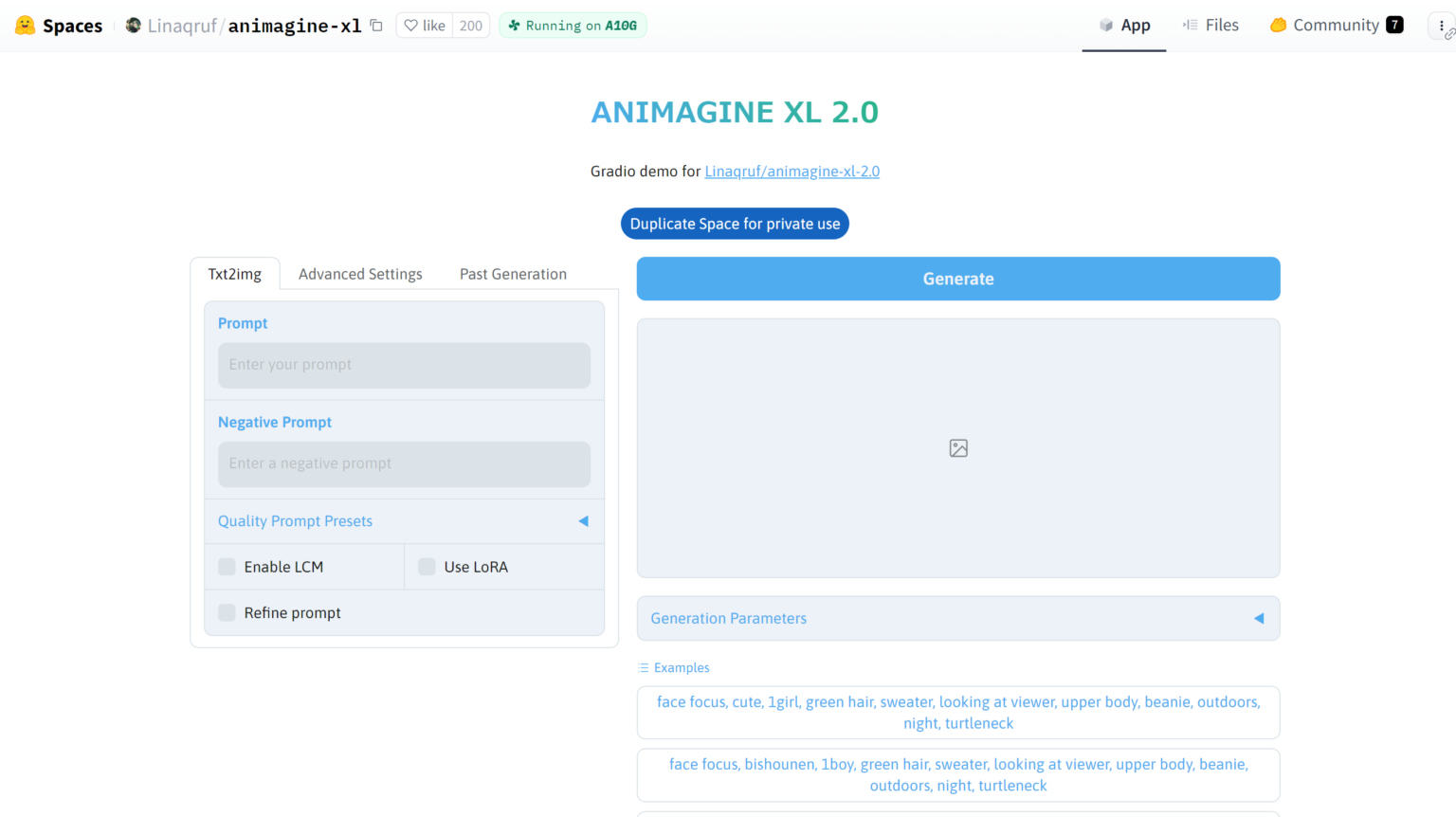Image resolution: width=1456 pixels, height=817 pixels.
Task: Click Duplicate Space for private use
Action: click(x=735, y=224)
